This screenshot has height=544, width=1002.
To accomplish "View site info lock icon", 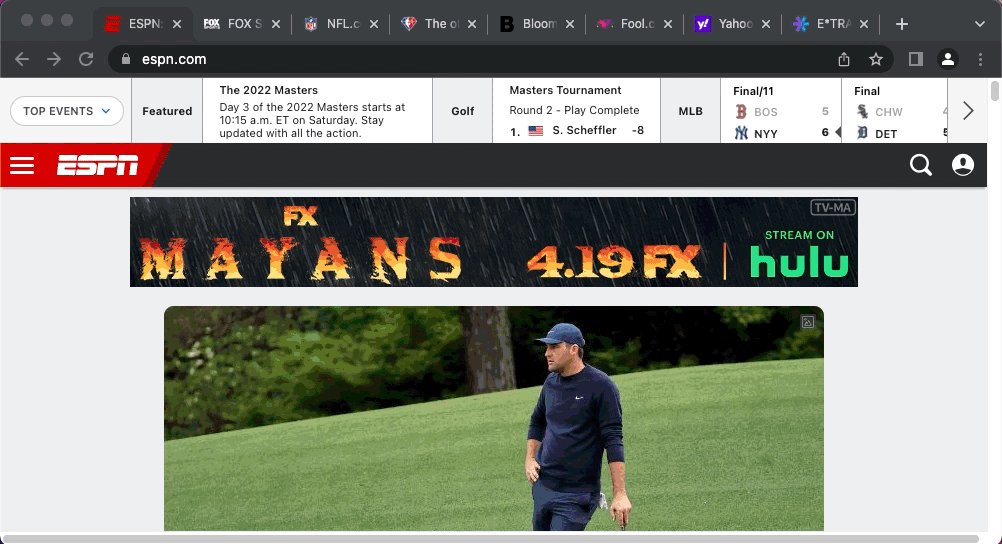I will (126, 59).
